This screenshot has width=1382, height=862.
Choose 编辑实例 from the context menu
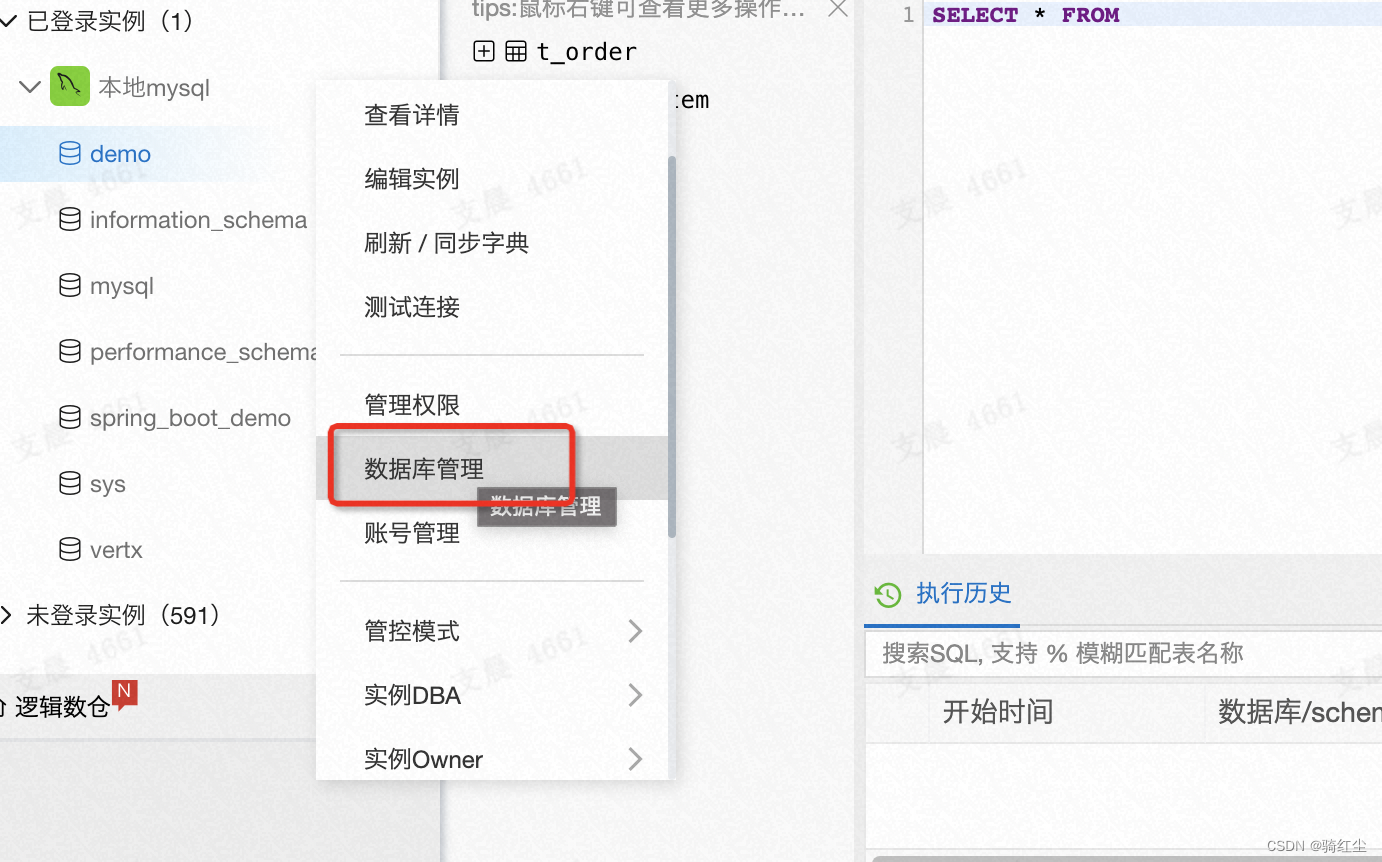click(x=412, y=179)
